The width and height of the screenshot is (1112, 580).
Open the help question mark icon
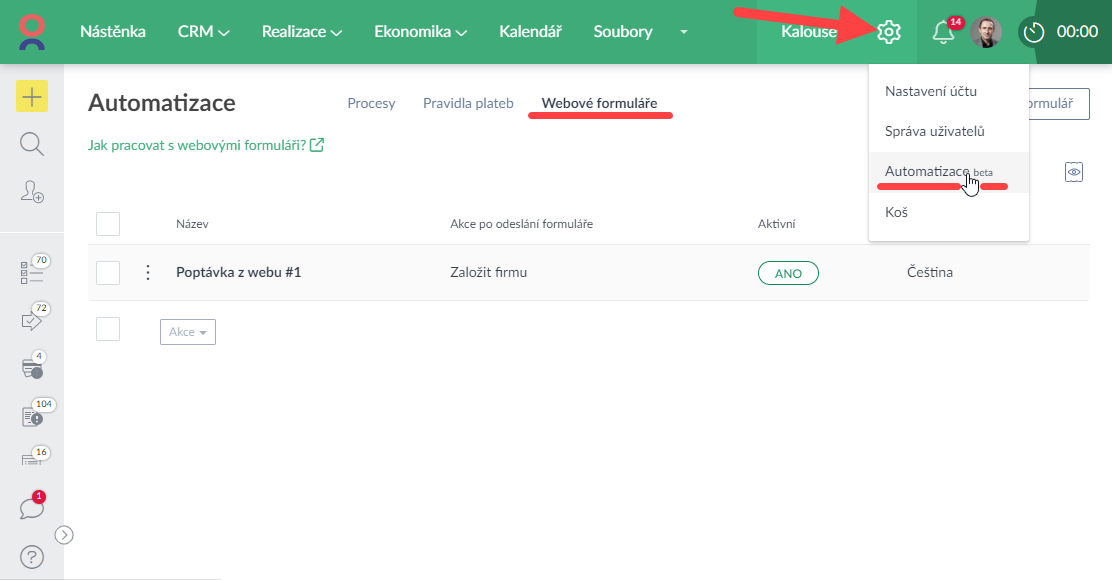click(x=32, y=556)
